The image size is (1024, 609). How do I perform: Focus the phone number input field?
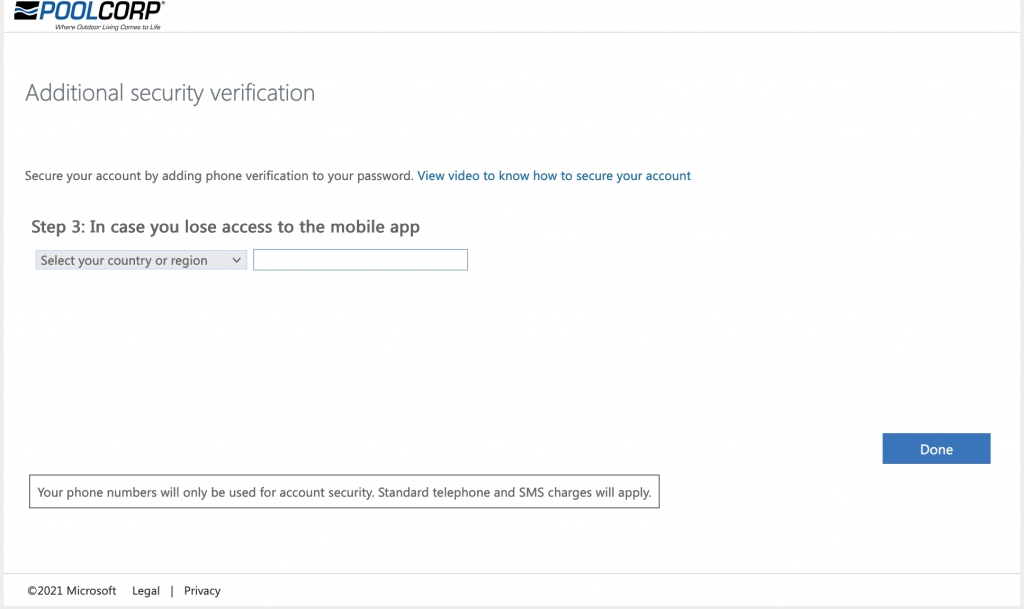(360, 260)
